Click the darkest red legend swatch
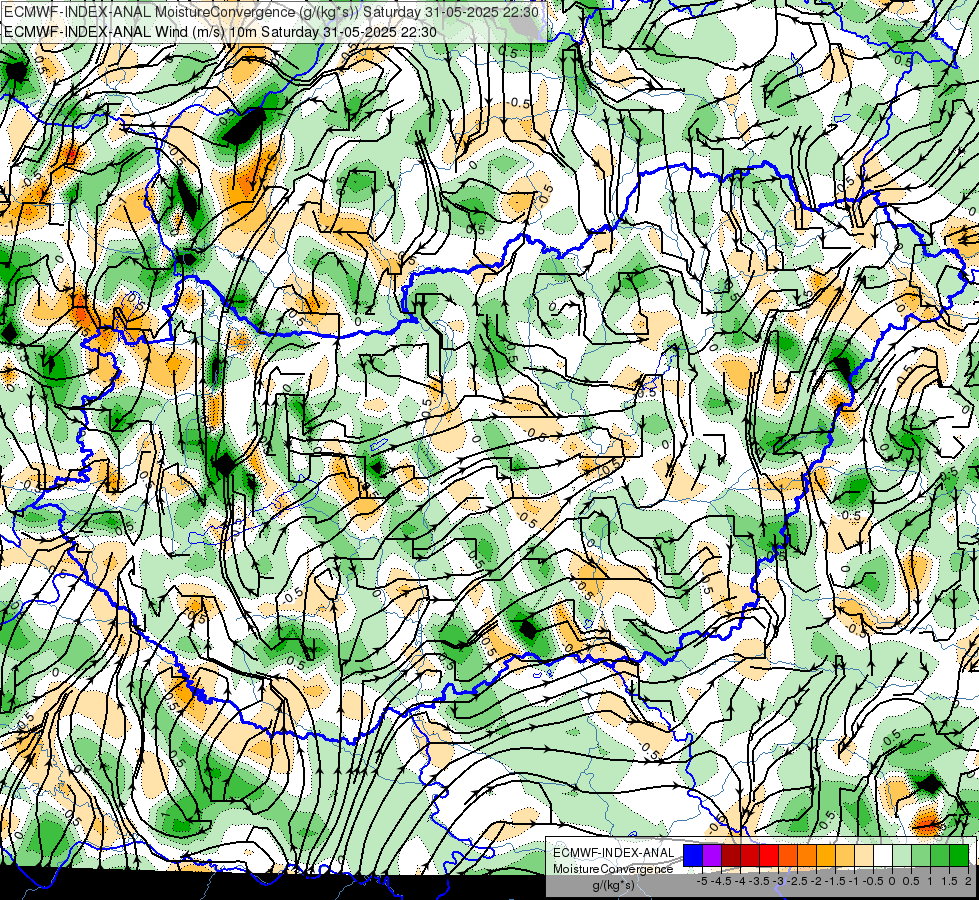 [x=731, y=855]
